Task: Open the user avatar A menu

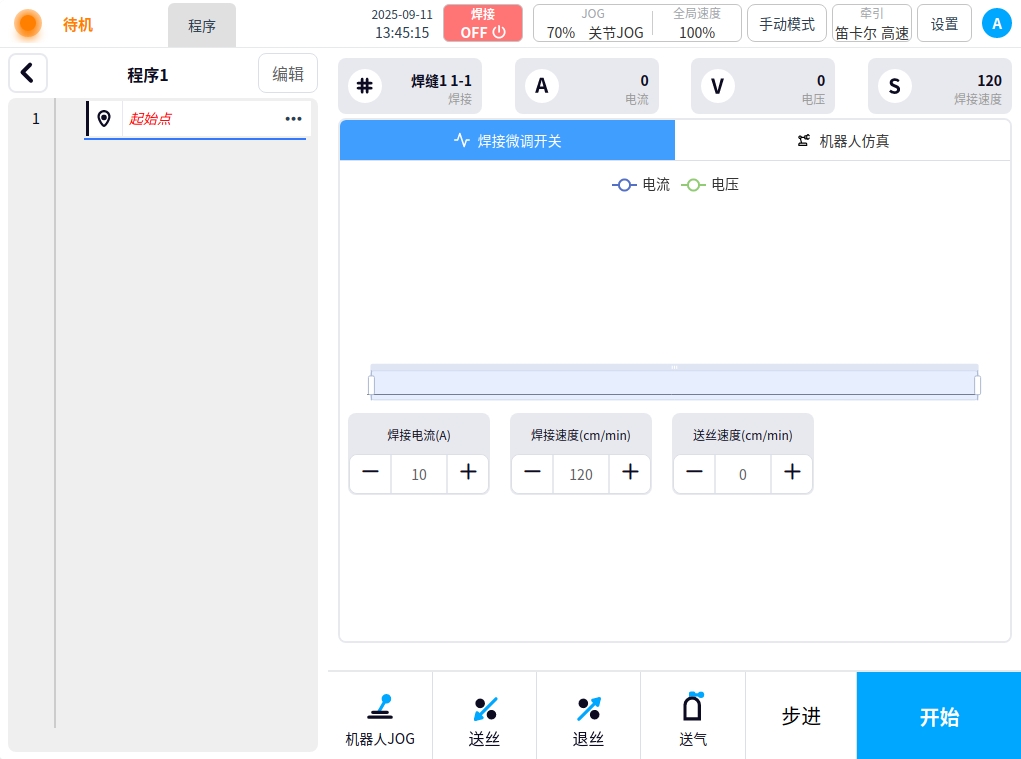Action: tap(996, 24)
